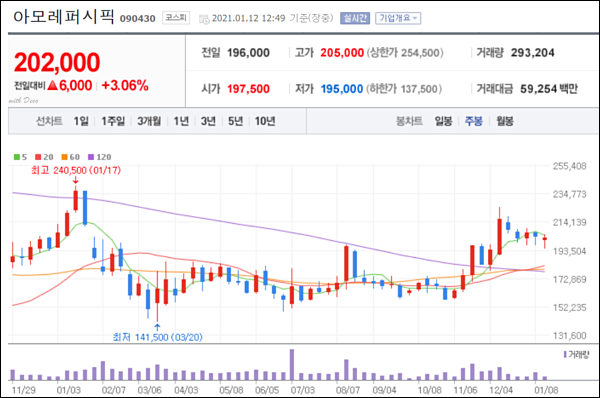Click the orange 60 moving-average legend swatch
This screenshot has width=600, height=398.
click(x=64, y=157)
